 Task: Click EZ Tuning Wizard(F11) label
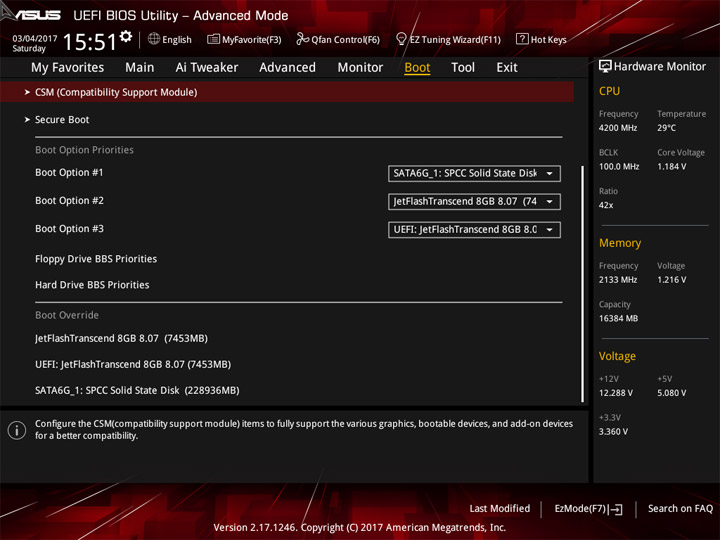455,40
